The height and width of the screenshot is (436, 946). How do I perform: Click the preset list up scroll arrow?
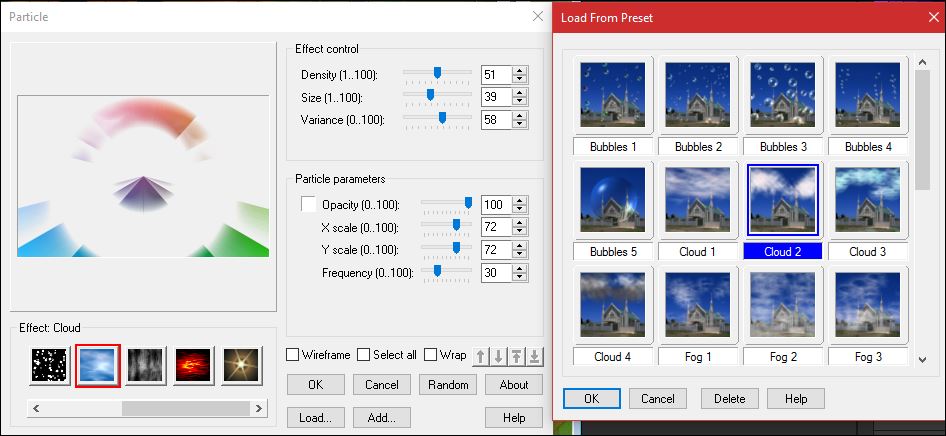point(922,62)
